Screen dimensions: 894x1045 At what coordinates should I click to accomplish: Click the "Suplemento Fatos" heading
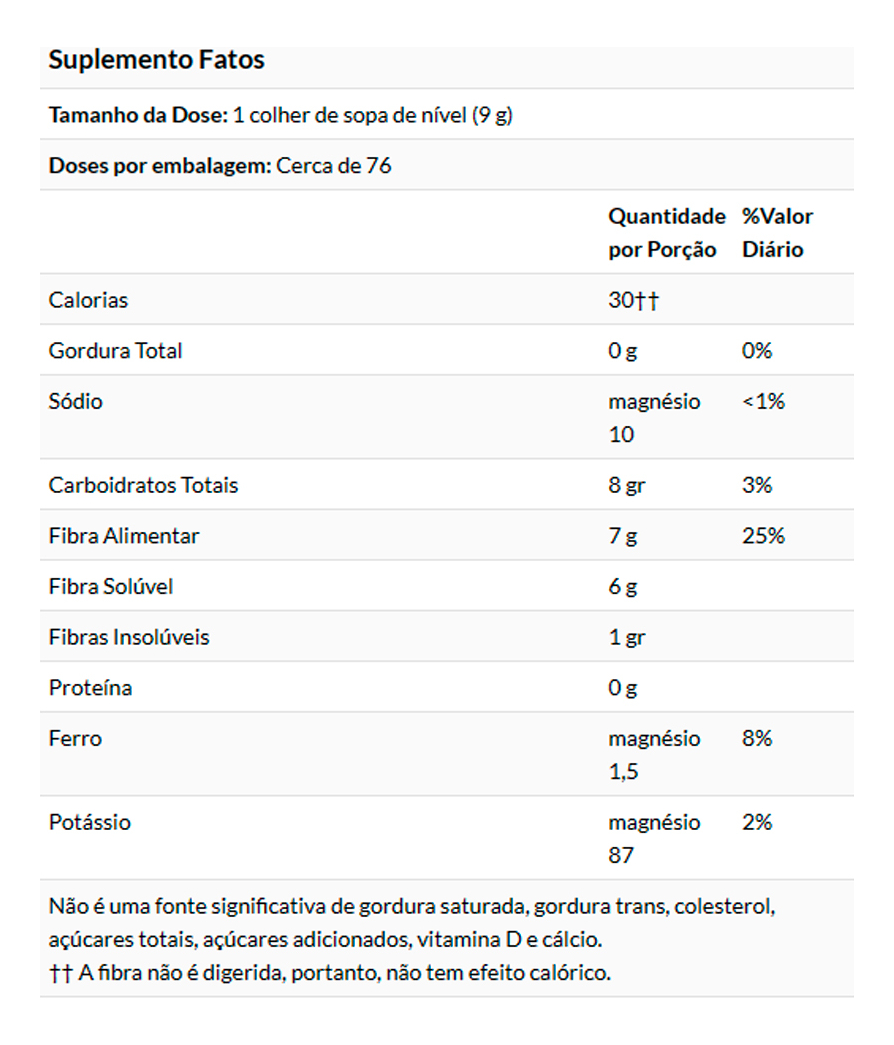pyautogui.click(x=156, y=60)
